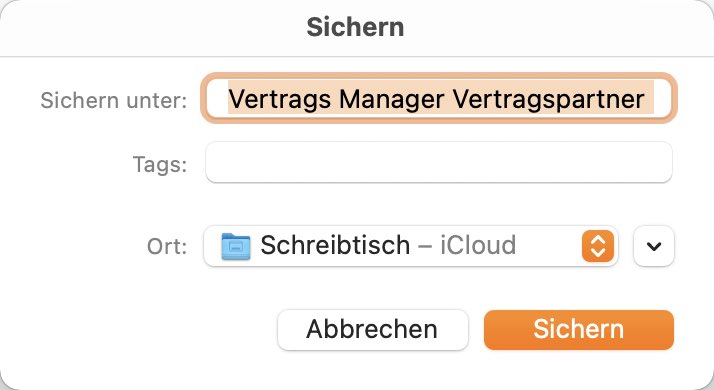
Task: Click the Sichern unter label
Action: point(114,100)
